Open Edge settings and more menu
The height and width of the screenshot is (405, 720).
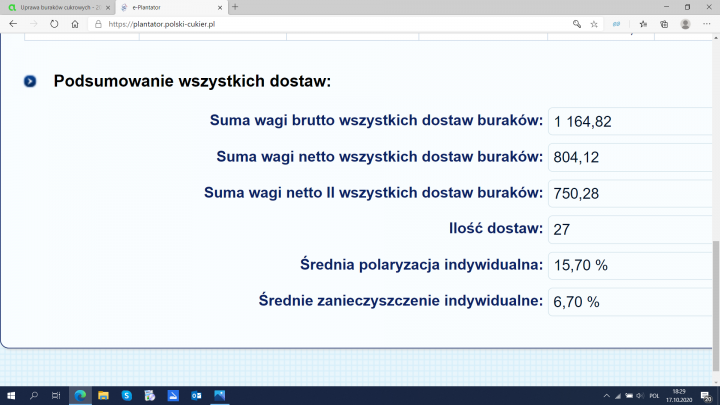pyautogui.click(x=707, y=24)
